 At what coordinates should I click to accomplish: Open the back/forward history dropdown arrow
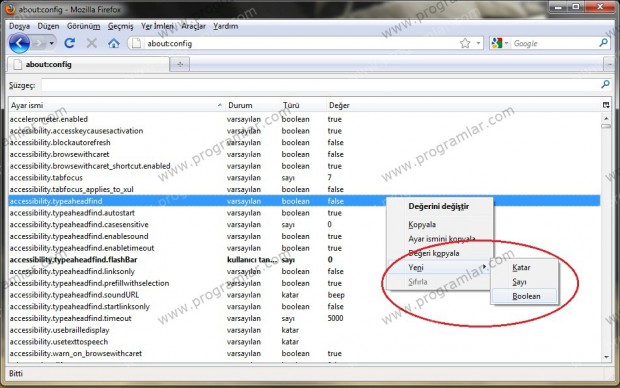click(52, 44)
